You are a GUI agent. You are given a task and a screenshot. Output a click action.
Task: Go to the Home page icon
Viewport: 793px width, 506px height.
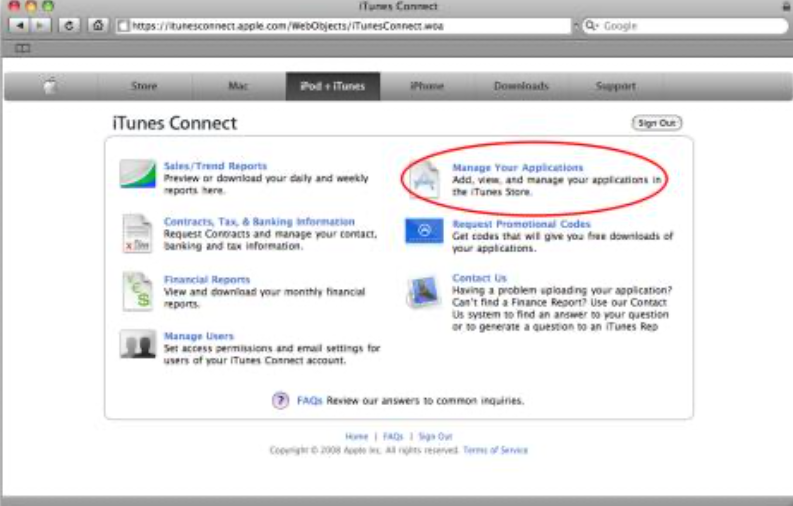(x=98, y=25)
